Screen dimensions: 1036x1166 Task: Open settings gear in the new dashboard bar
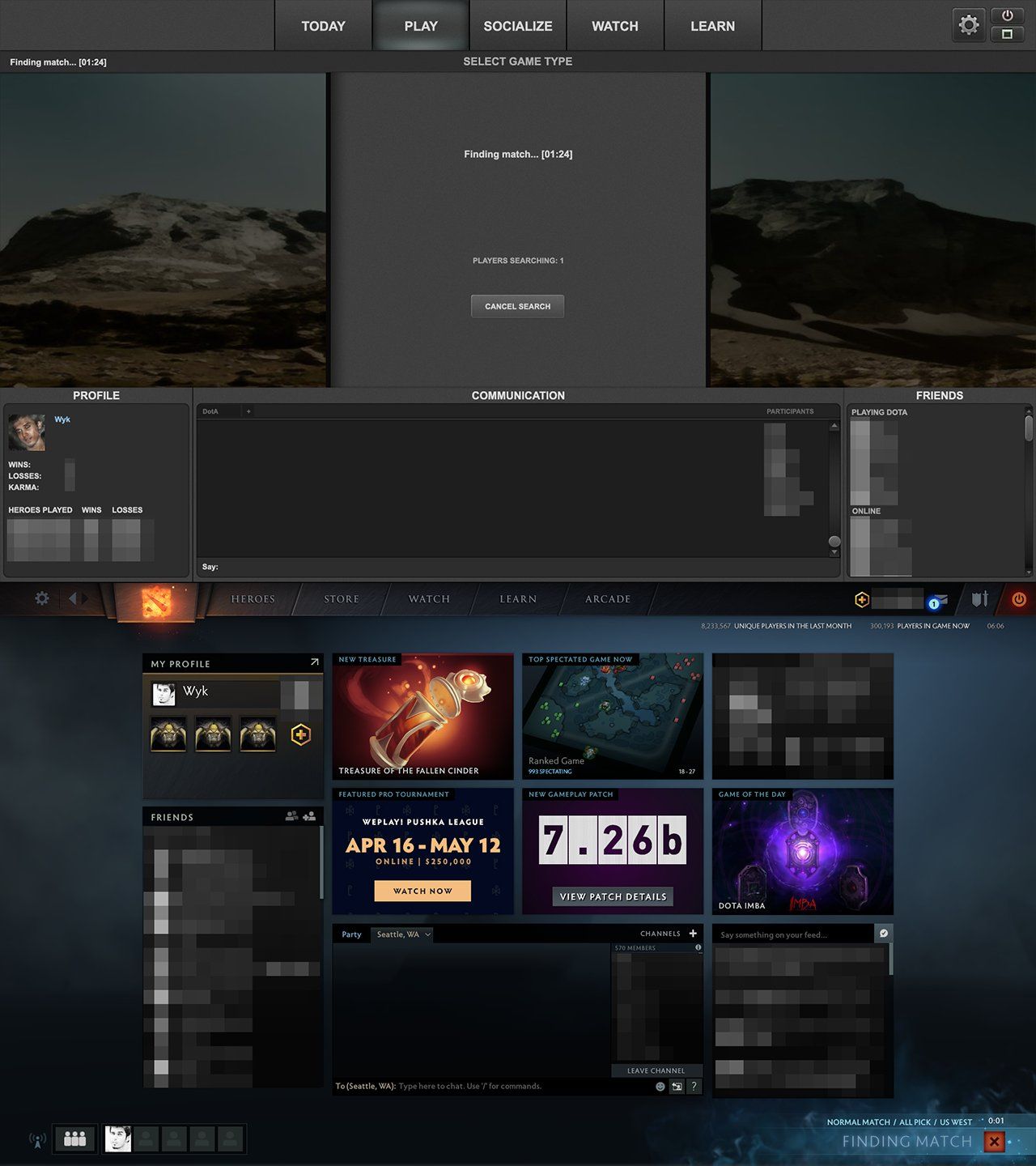42,598
